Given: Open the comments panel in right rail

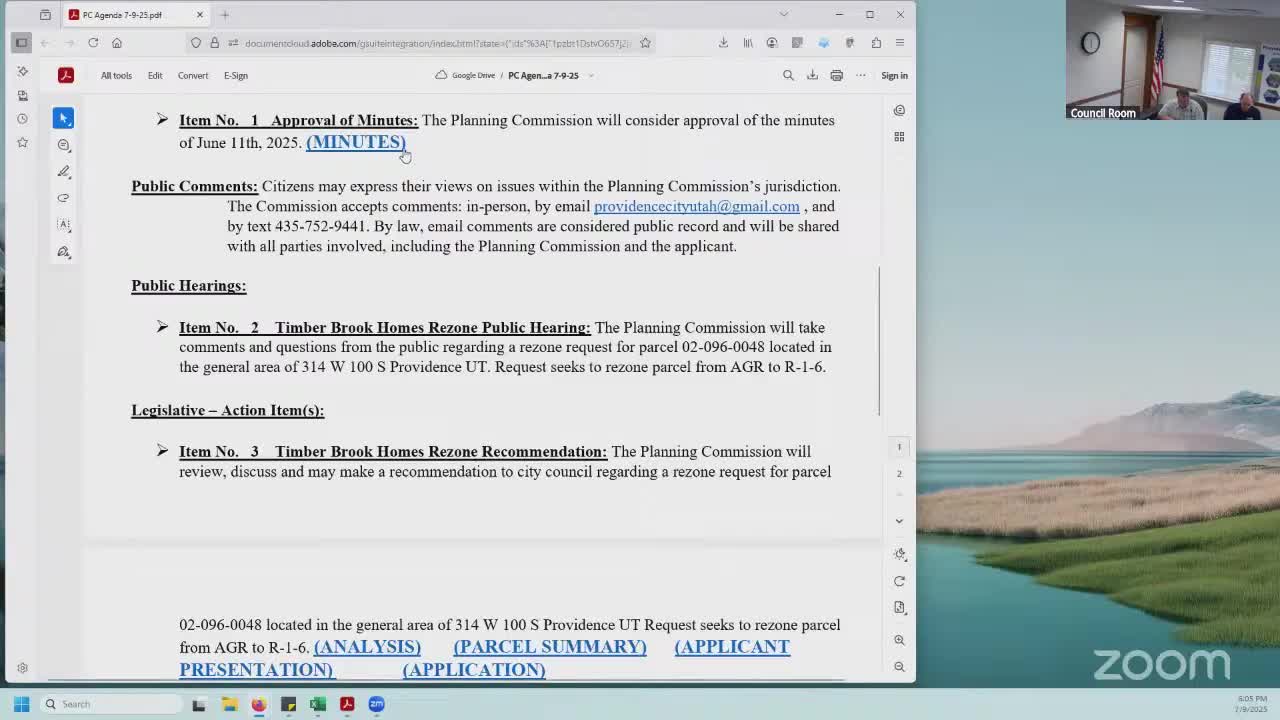Looking at the screenshot, I should [x=899, y=111].
